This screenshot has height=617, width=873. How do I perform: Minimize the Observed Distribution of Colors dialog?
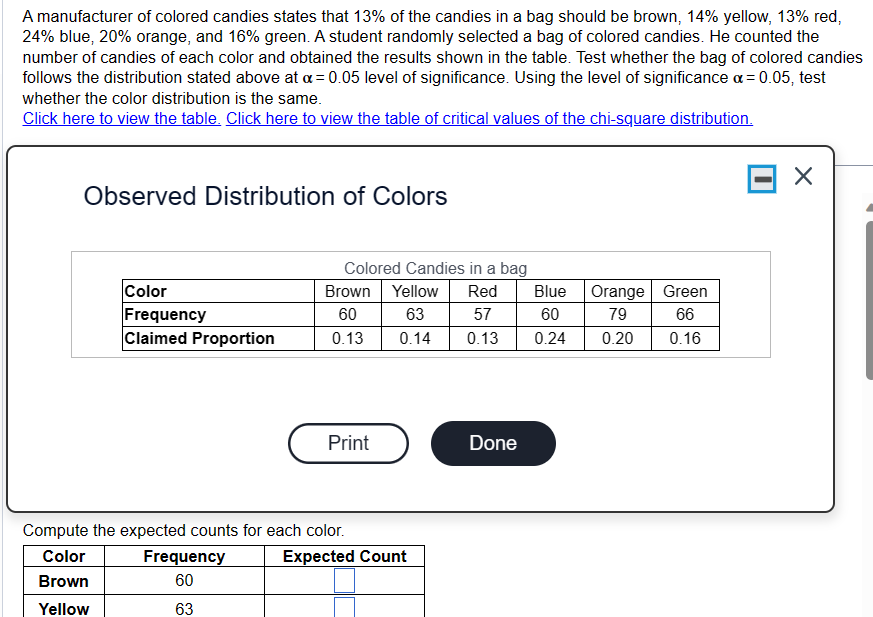(760, 177)
